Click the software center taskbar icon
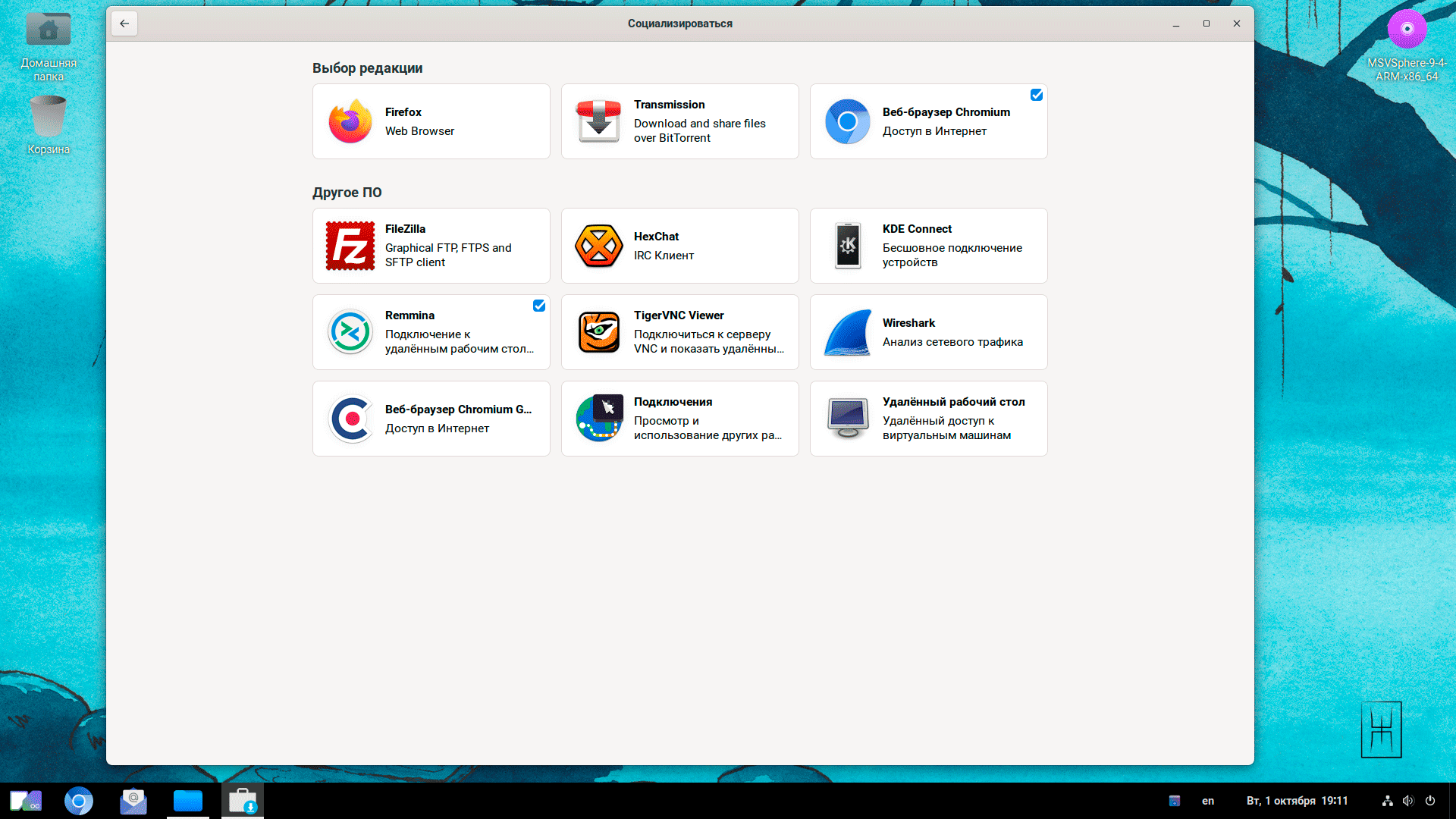This screenshot has width=1456, height=819. pos(243,801)
